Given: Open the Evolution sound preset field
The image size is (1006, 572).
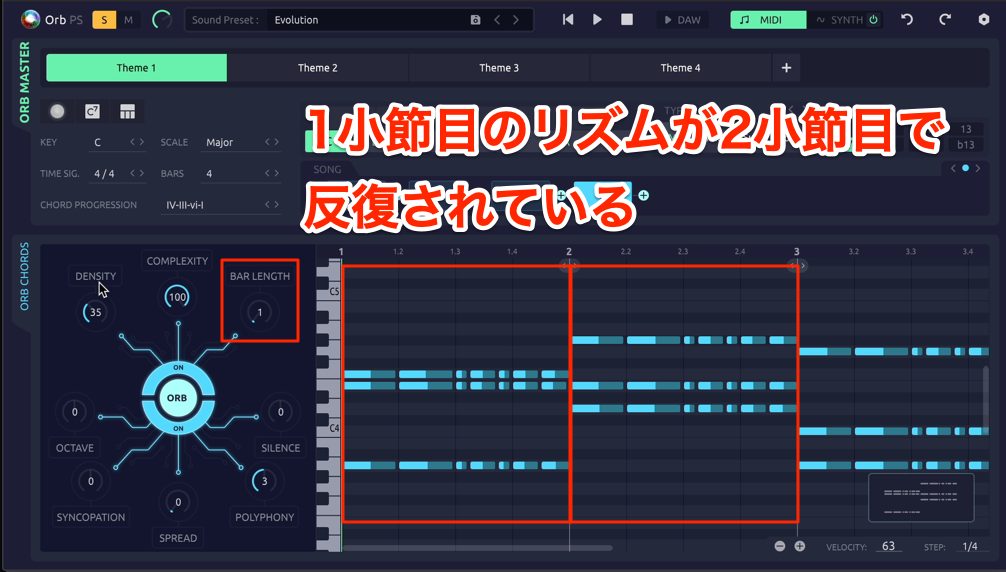Looking at the screenshot, I should [x=367, y=20].
